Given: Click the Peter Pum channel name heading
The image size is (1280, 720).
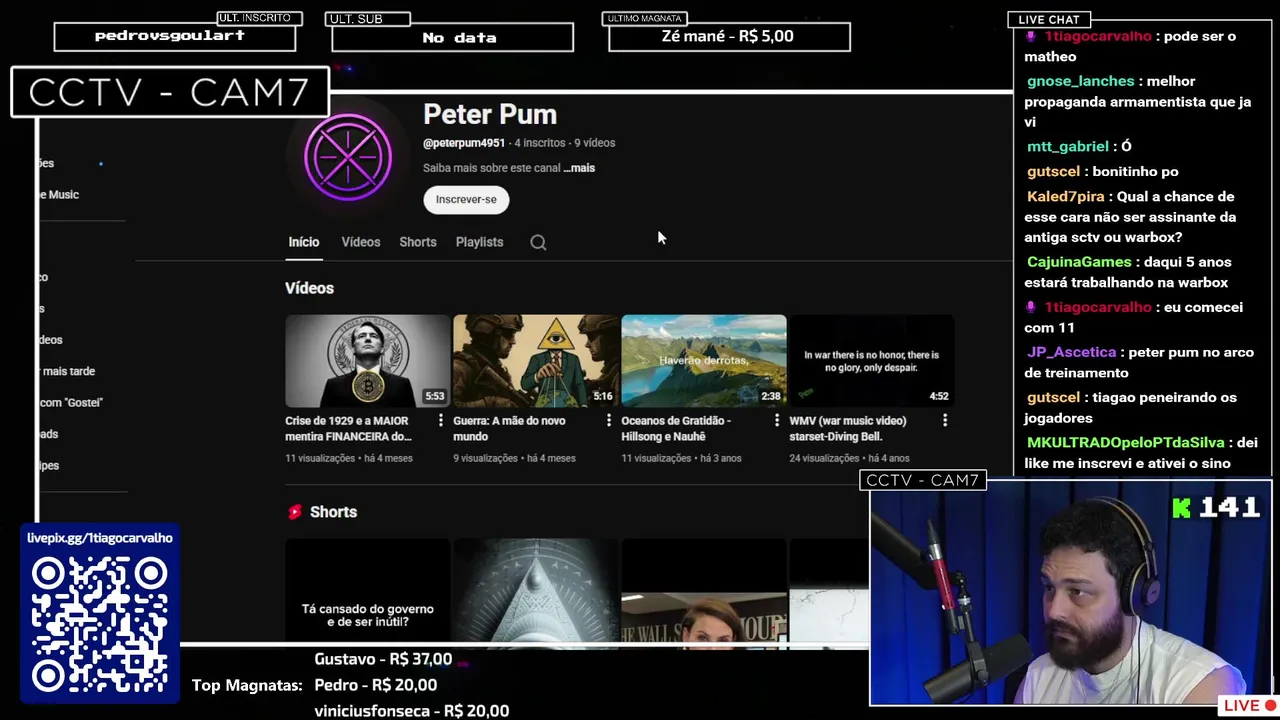Looking at the screenshot, I should tap(490, 114).
